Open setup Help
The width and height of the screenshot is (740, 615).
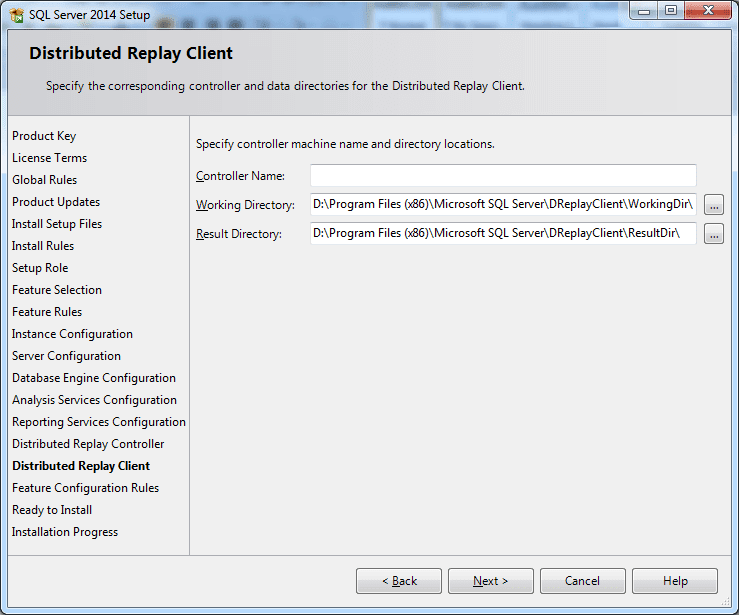[675, 581]
